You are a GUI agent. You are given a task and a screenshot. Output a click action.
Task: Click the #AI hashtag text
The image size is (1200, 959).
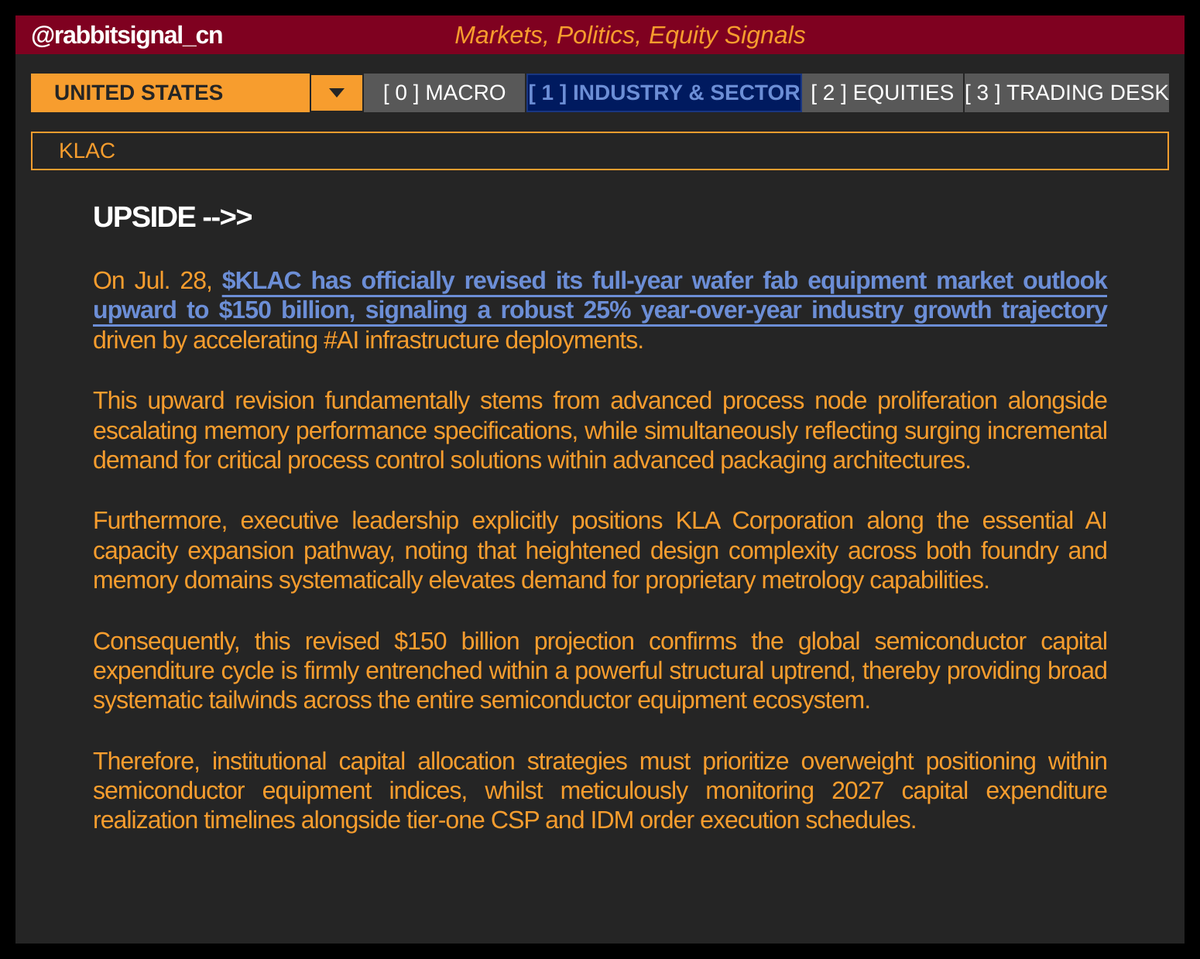click(341, 340)
